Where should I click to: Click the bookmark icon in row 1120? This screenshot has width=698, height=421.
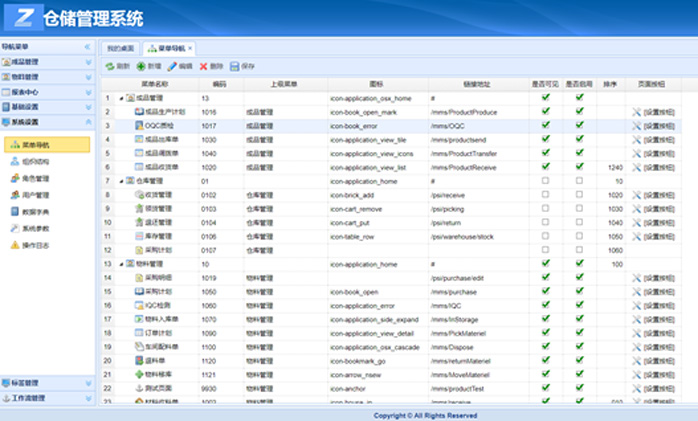[x=139, y=360]
